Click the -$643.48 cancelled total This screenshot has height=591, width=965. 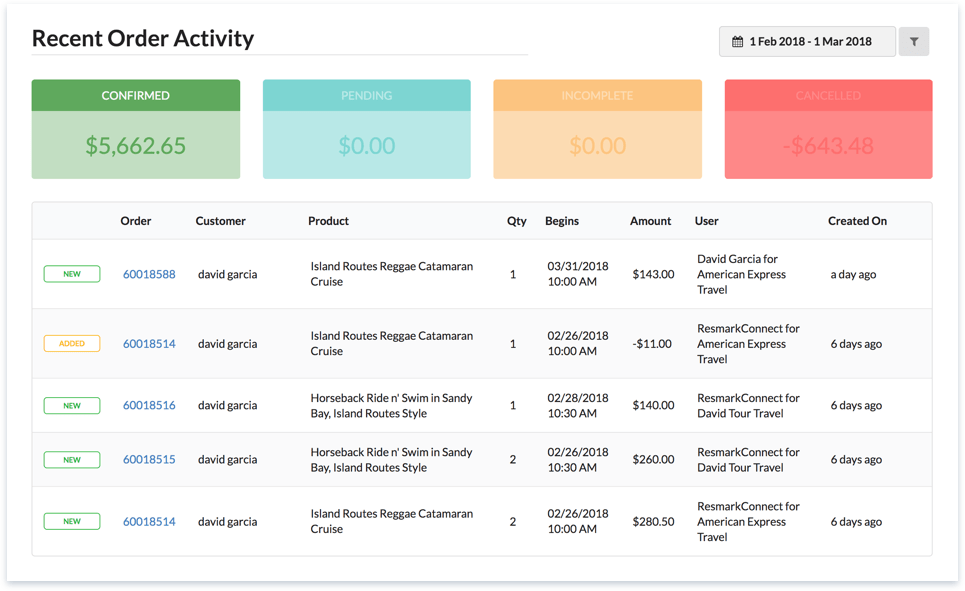(x=828, y=146)
